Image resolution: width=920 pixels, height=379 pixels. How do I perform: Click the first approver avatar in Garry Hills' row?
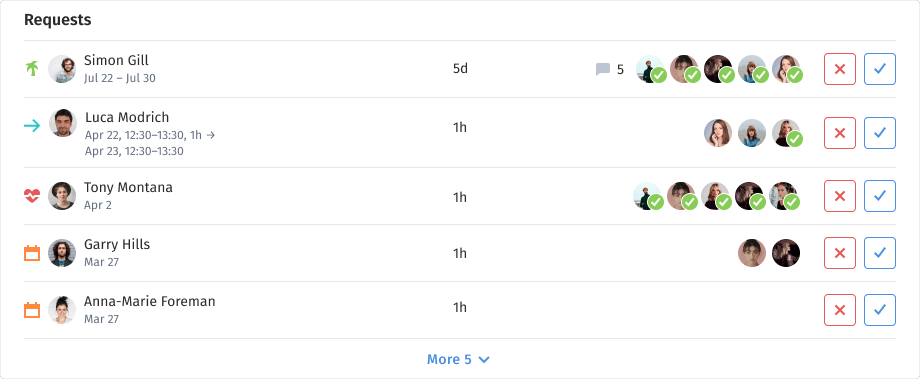[x=752, y=253]
